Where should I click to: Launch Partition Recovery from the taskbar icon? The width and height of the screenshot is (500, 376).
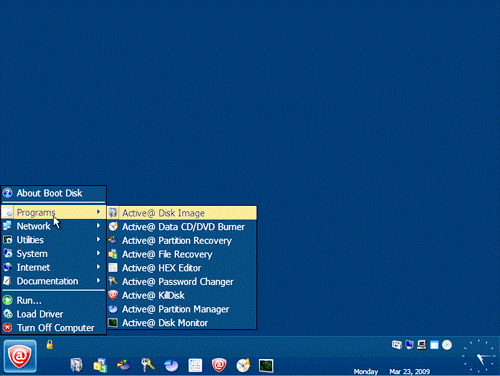pos(124,365)
